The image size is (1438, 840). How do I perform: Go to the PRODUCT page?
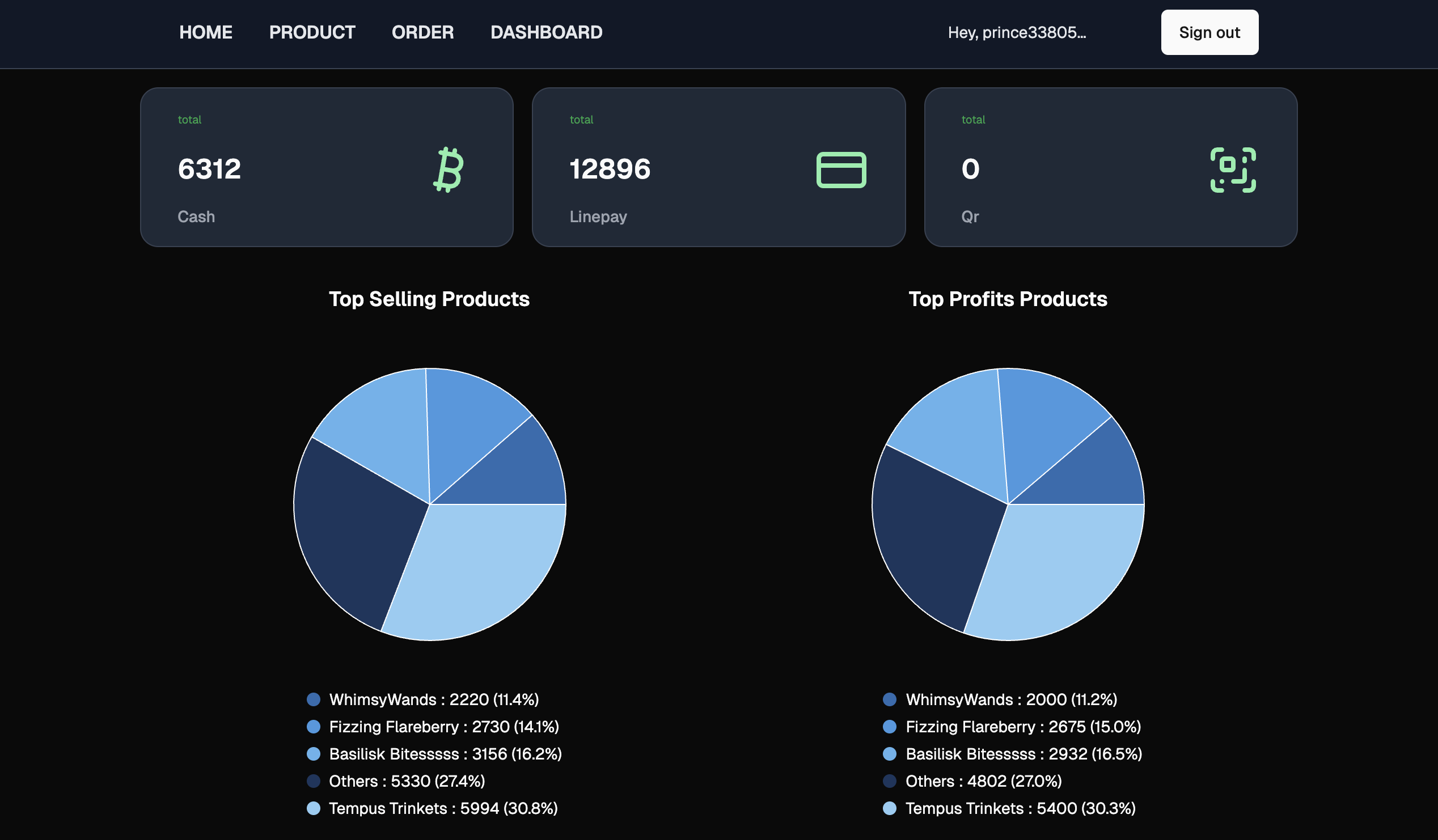coord(312,32)
